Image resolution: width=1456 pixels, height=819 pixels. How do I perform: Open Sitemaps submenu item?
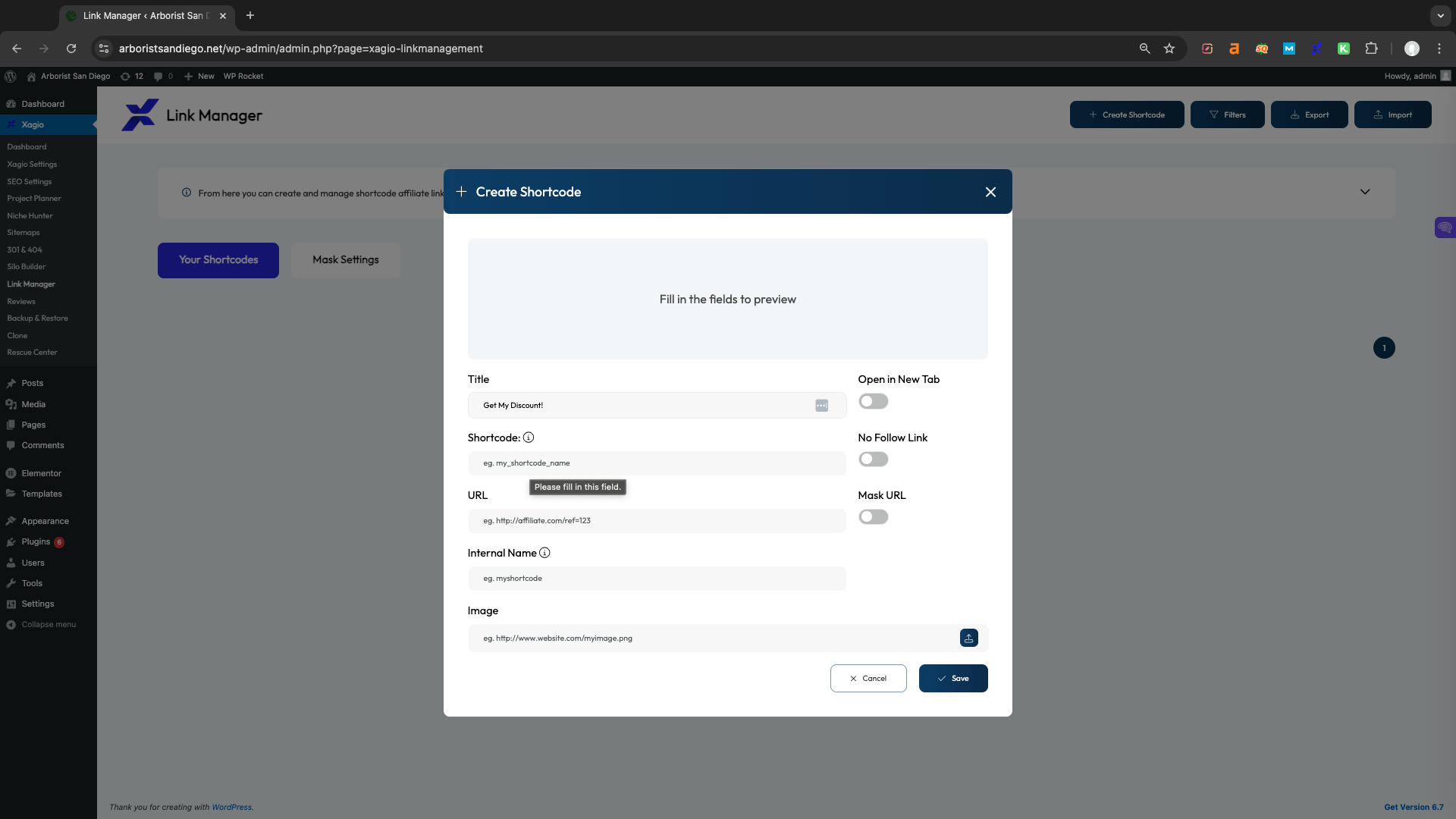(x=24, y=233)
